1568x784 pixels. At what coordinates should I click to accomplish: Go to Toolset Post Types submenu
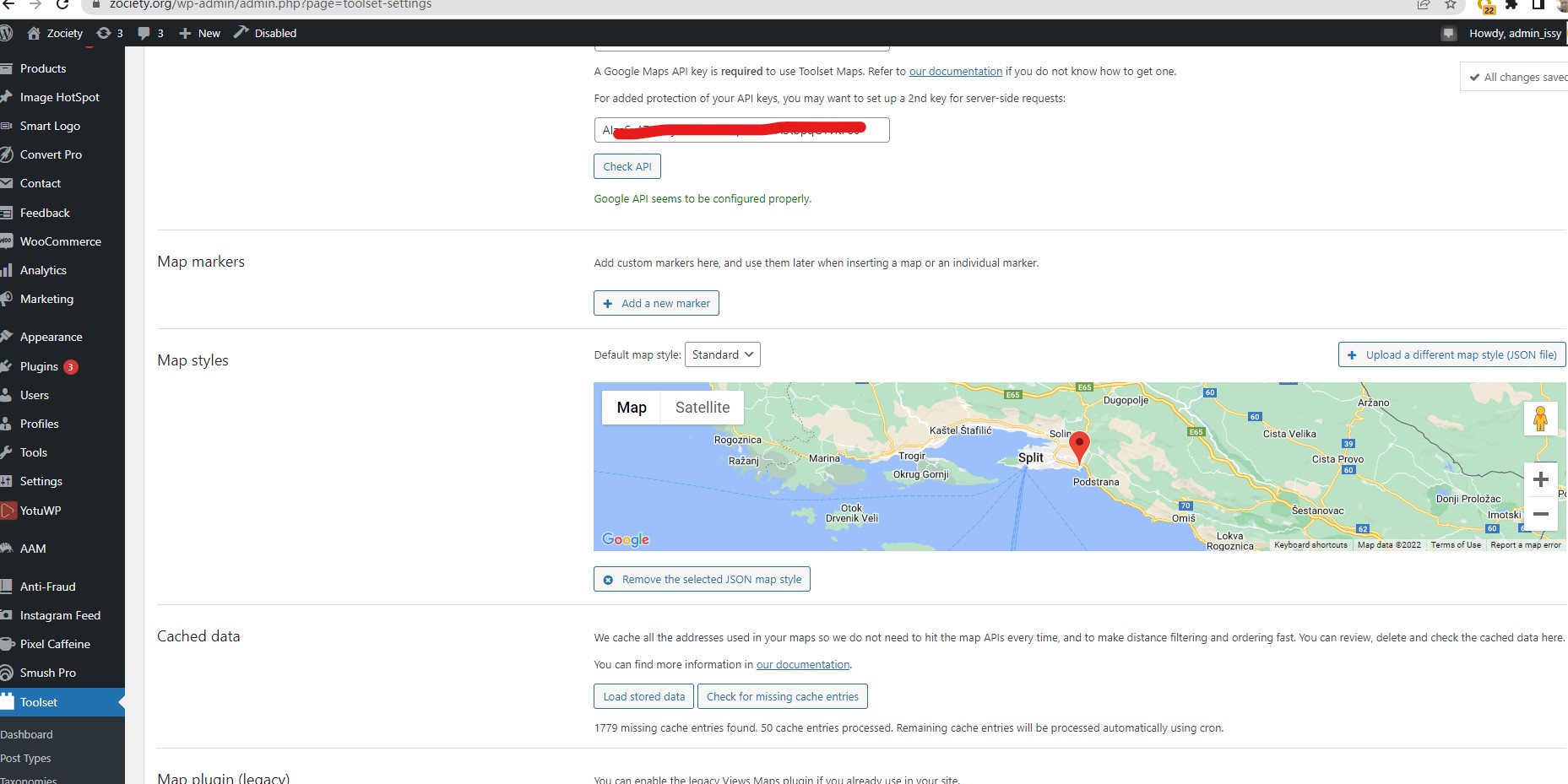(25, 758)
